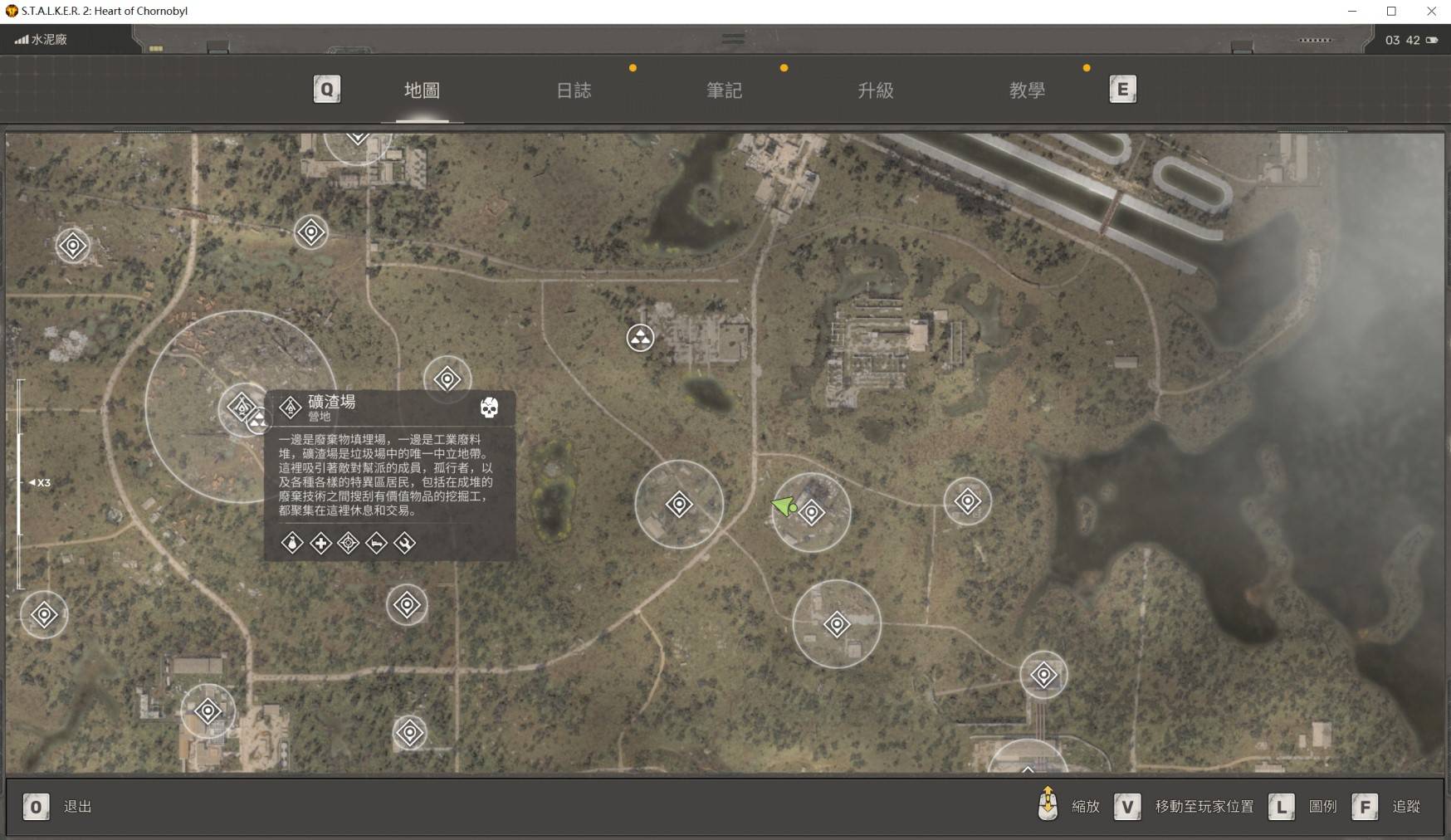Select location marker next to player arrow
The image size is (1451, 840).
coord(812,513)
